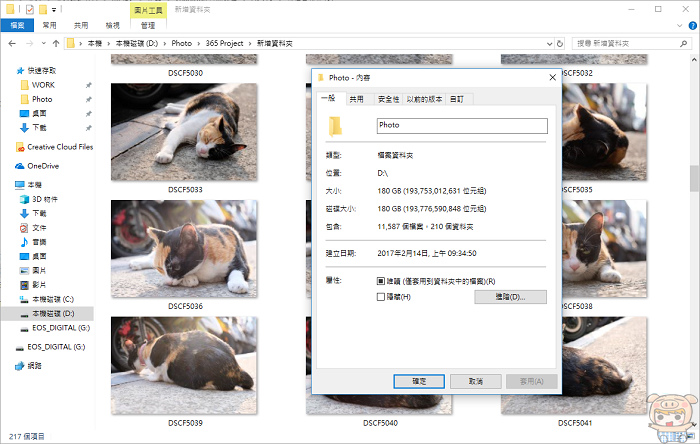The height and width of the screenshot is (444, 700).
Task: Click the OneDrive cloud icon in sidebar
Action: (x=20, y=166)
